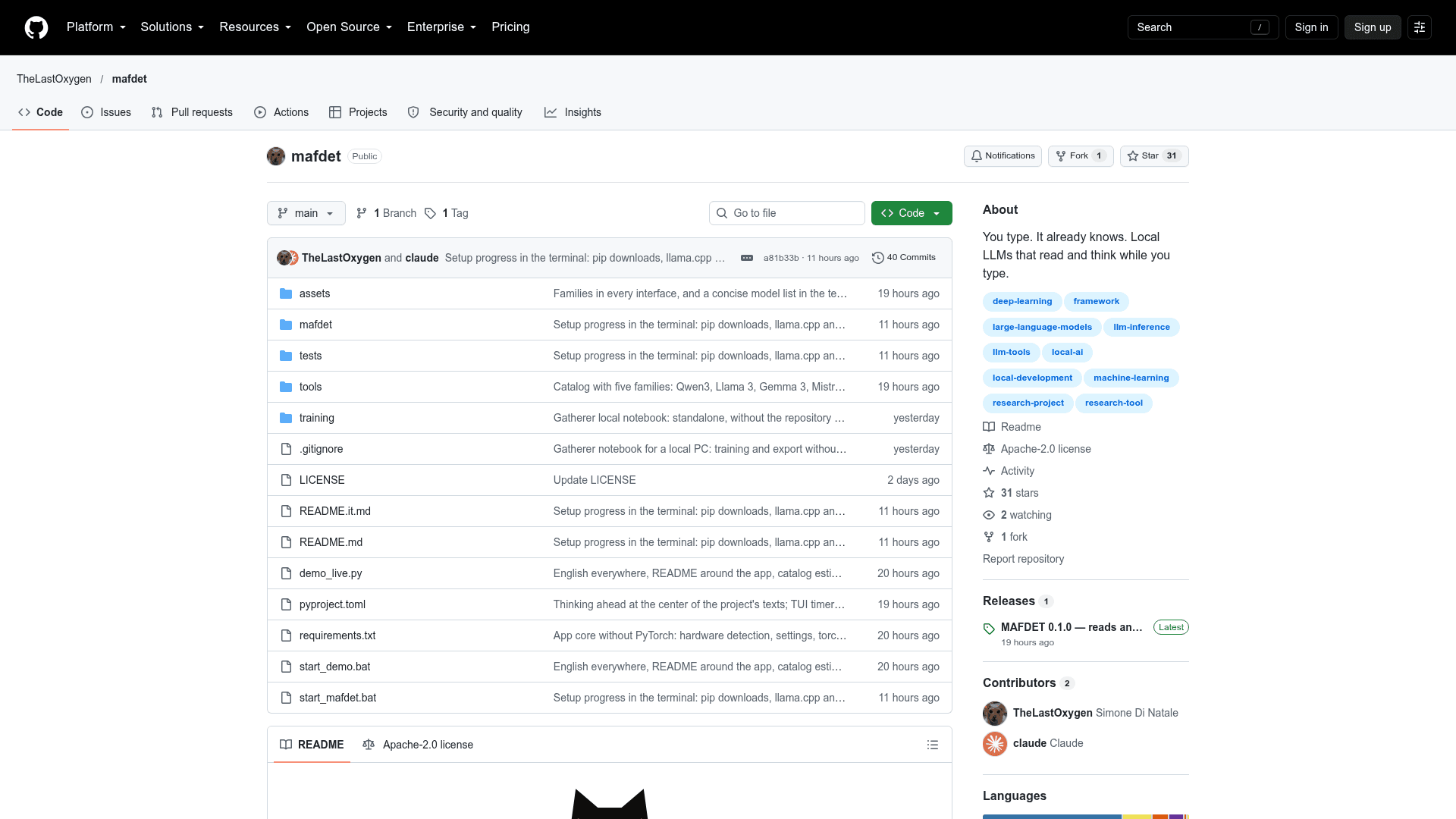Open the Insights tab
The width and height of the screenshot is (1456, 819).
pos(573,112)
